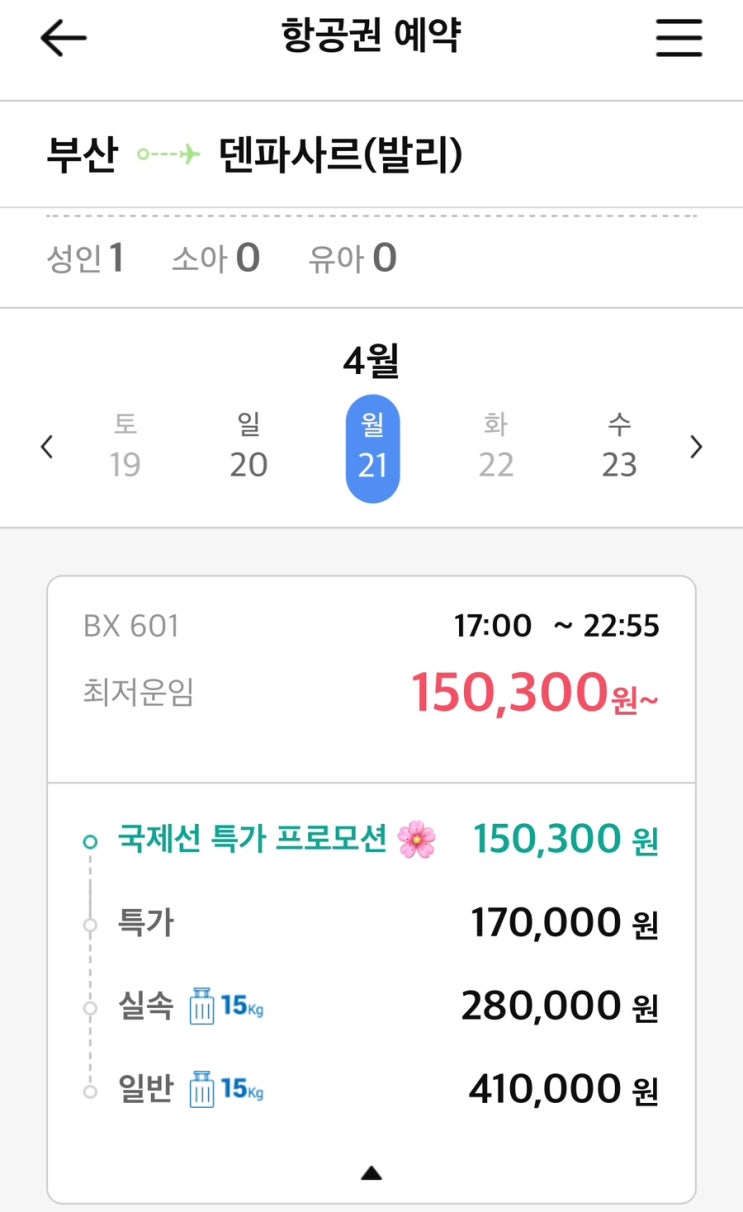Change the departure city 부산
Viewport: 743px width, 1212px height.
tap(82, 155)
